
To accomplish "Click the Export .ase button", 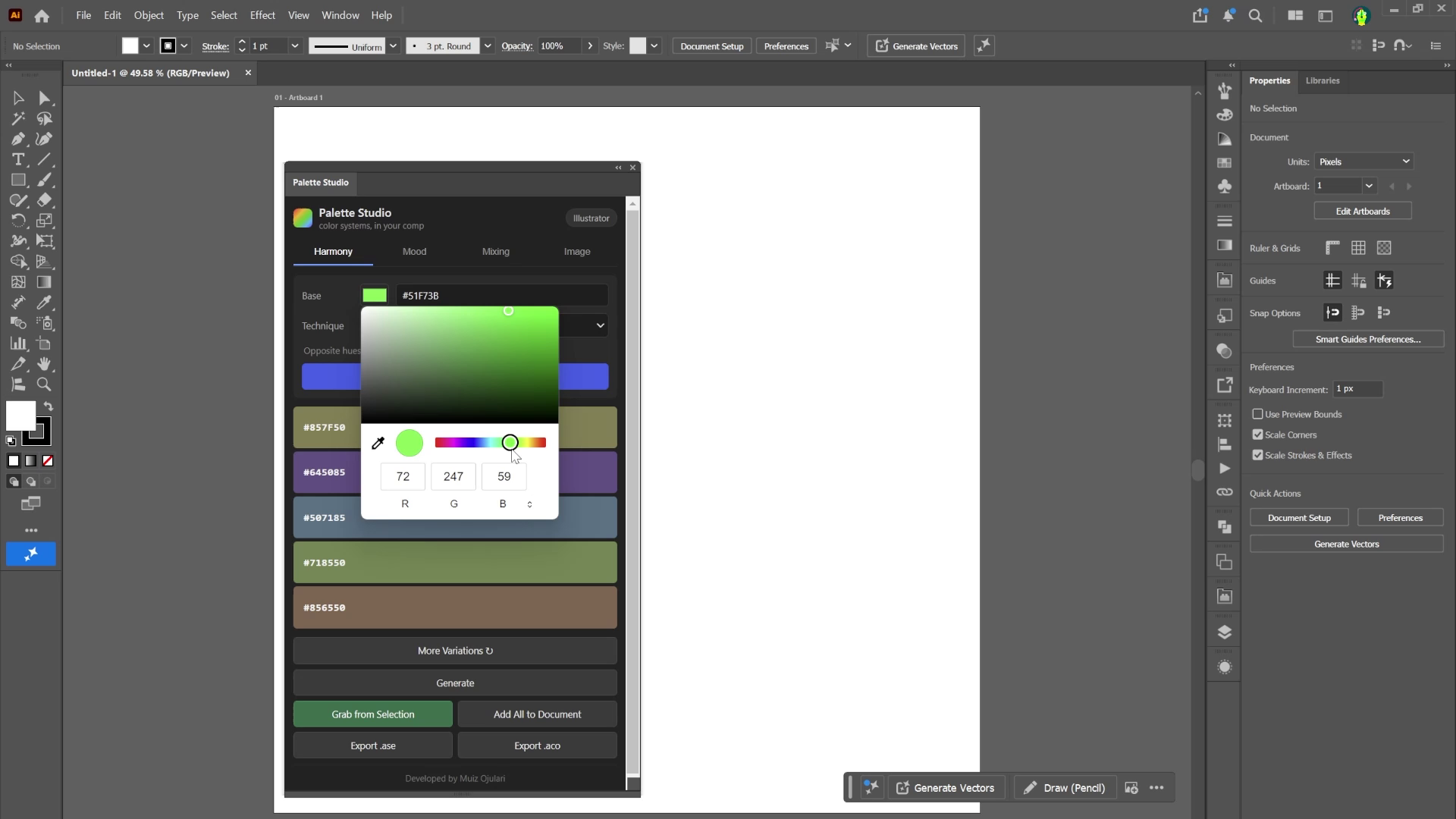I will tap(373, 746).
